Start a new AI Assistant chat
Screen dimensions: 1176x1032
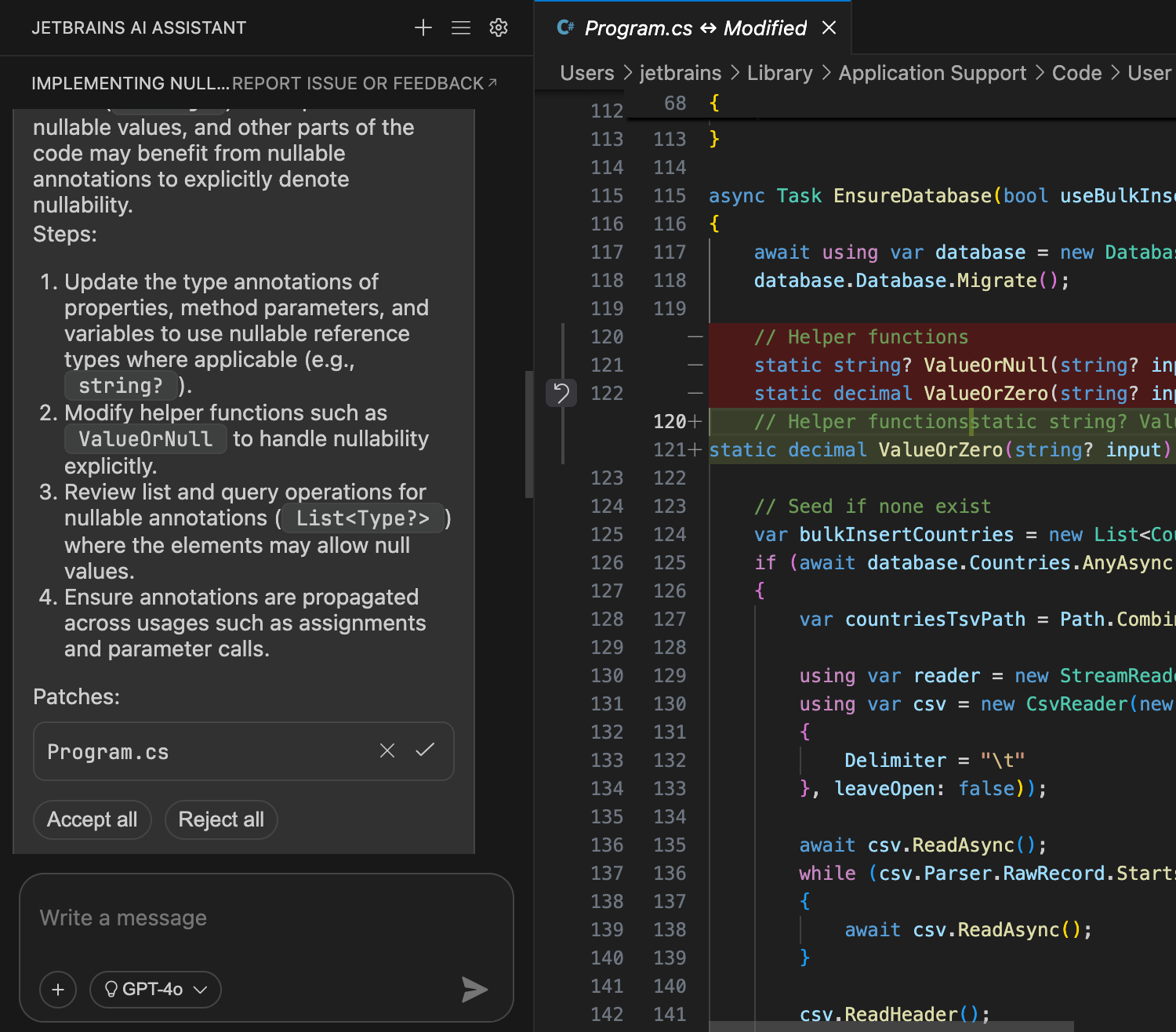click(423, 27)
